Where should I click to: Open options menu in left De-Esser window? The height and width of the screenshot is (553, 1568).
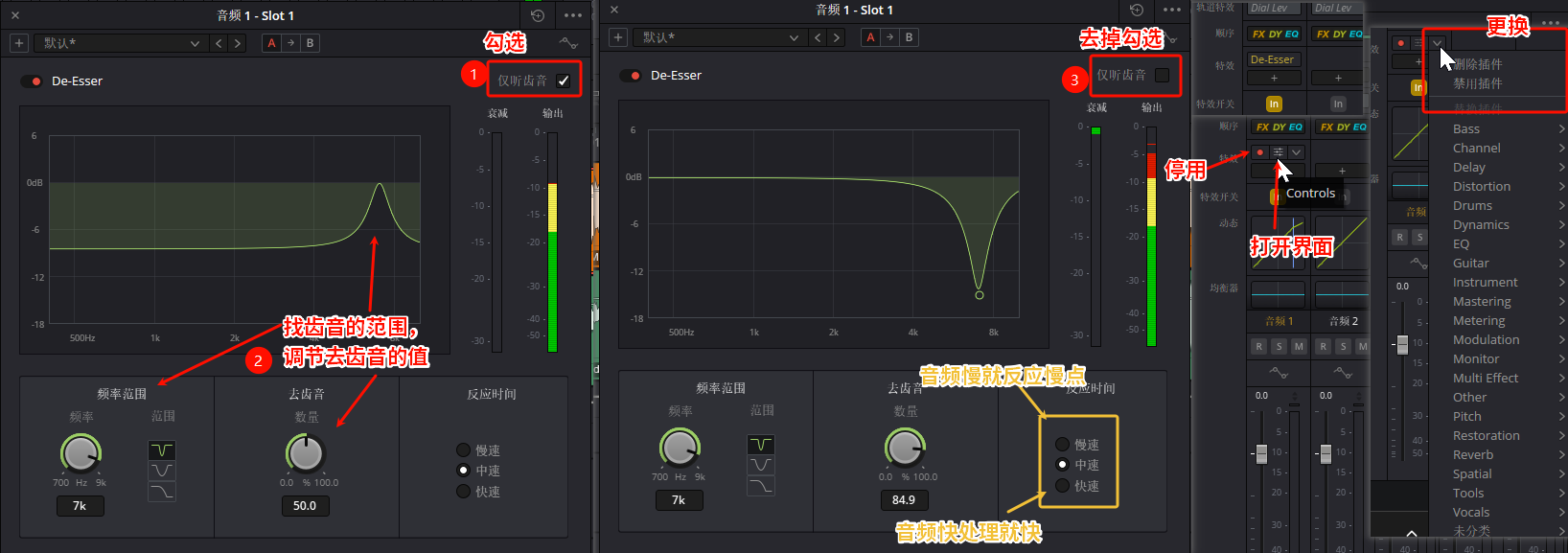(x=573, y=15)
